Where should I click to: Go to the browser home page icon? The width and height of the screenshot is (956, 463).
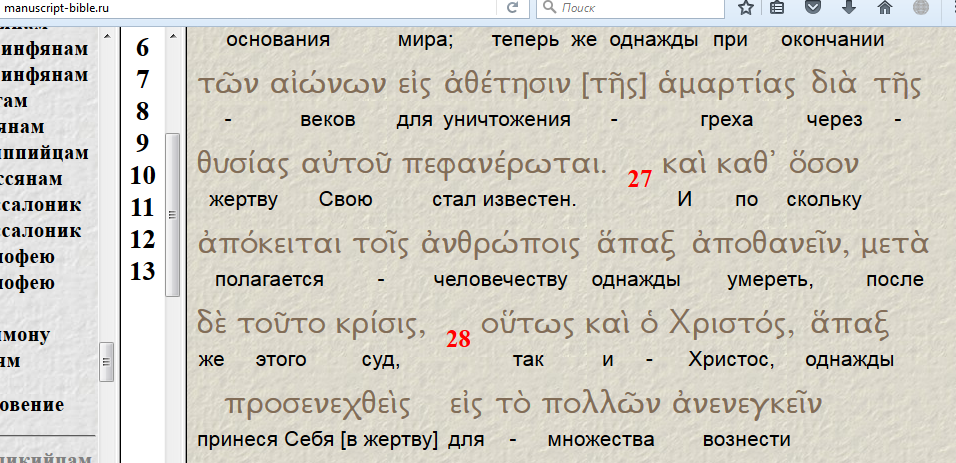[x=884, y=8]
